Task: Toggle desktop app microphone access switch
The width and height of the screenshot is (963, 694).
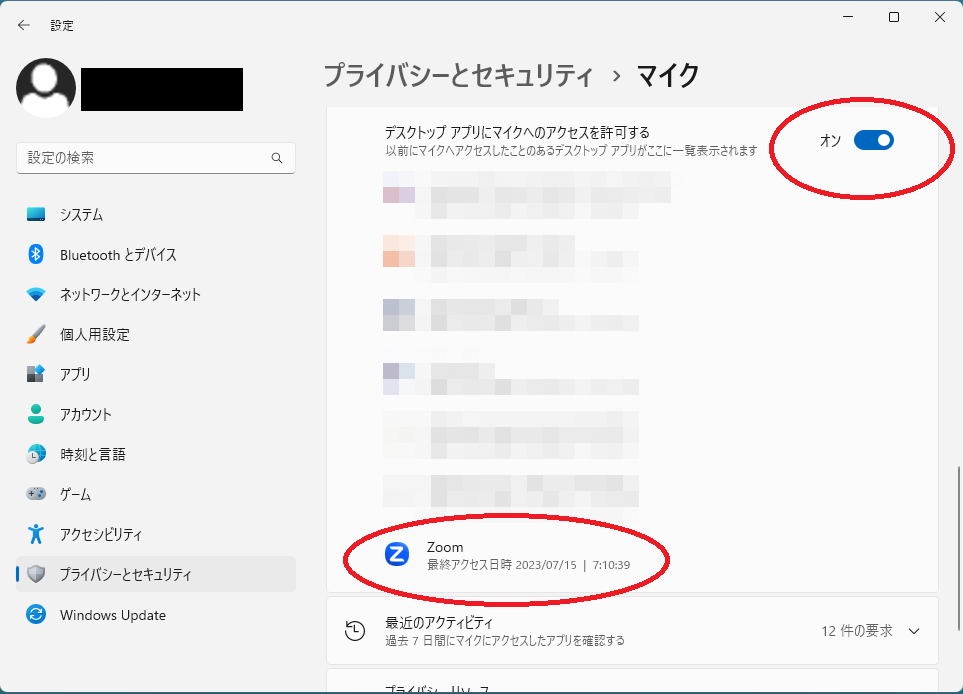Action: (873, 140)
